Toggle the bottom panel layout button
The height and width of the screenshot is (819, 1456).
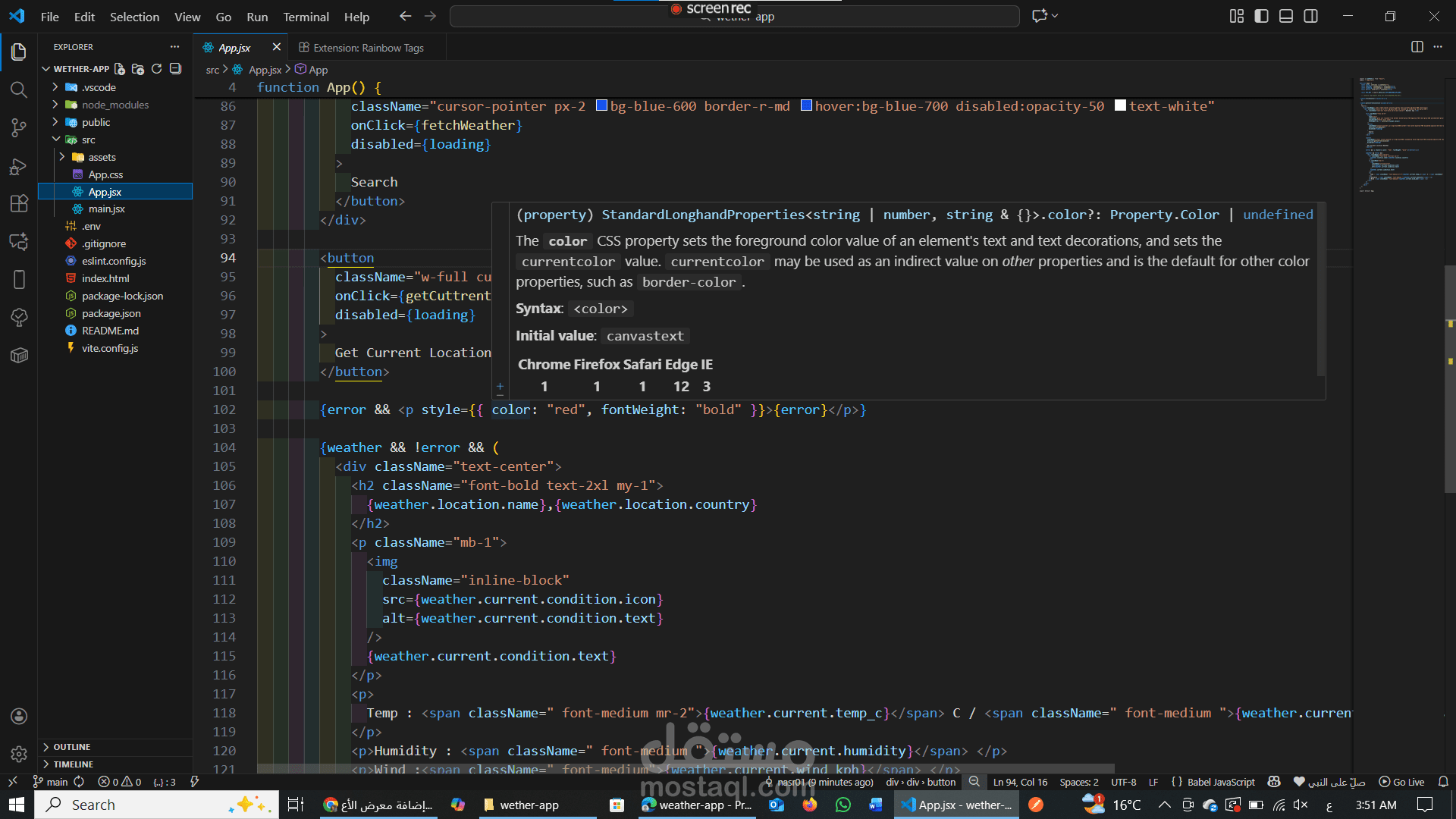click(1286, 17)
